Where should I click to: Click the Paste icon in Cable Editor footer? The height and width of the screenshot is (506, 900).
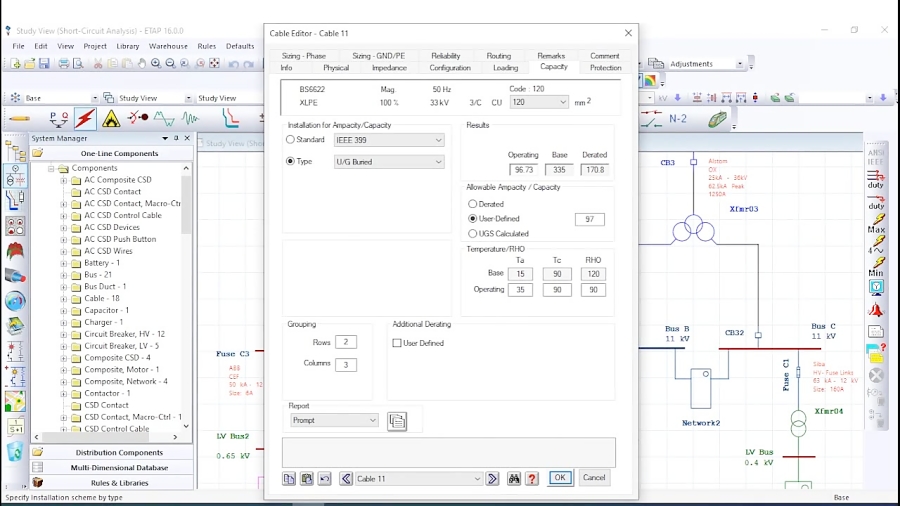tap(307, 478)
